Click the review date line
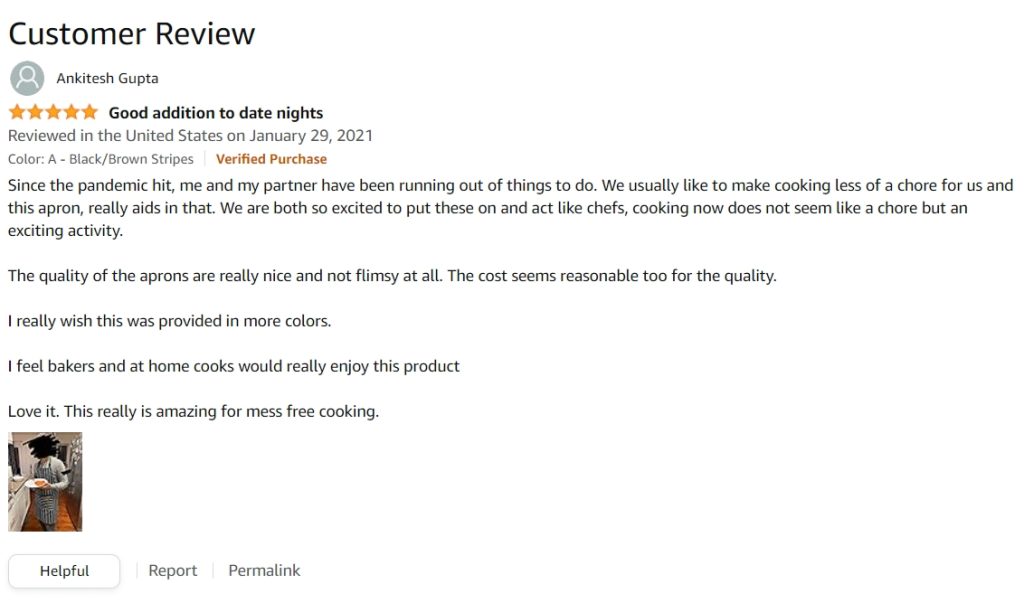This screenshot has width=1024, height=603. click(190, 136)
